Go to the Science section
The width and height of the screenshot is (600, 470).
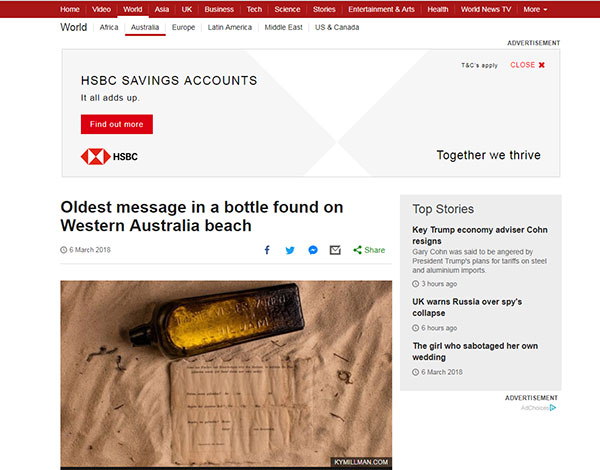(287, 9)
